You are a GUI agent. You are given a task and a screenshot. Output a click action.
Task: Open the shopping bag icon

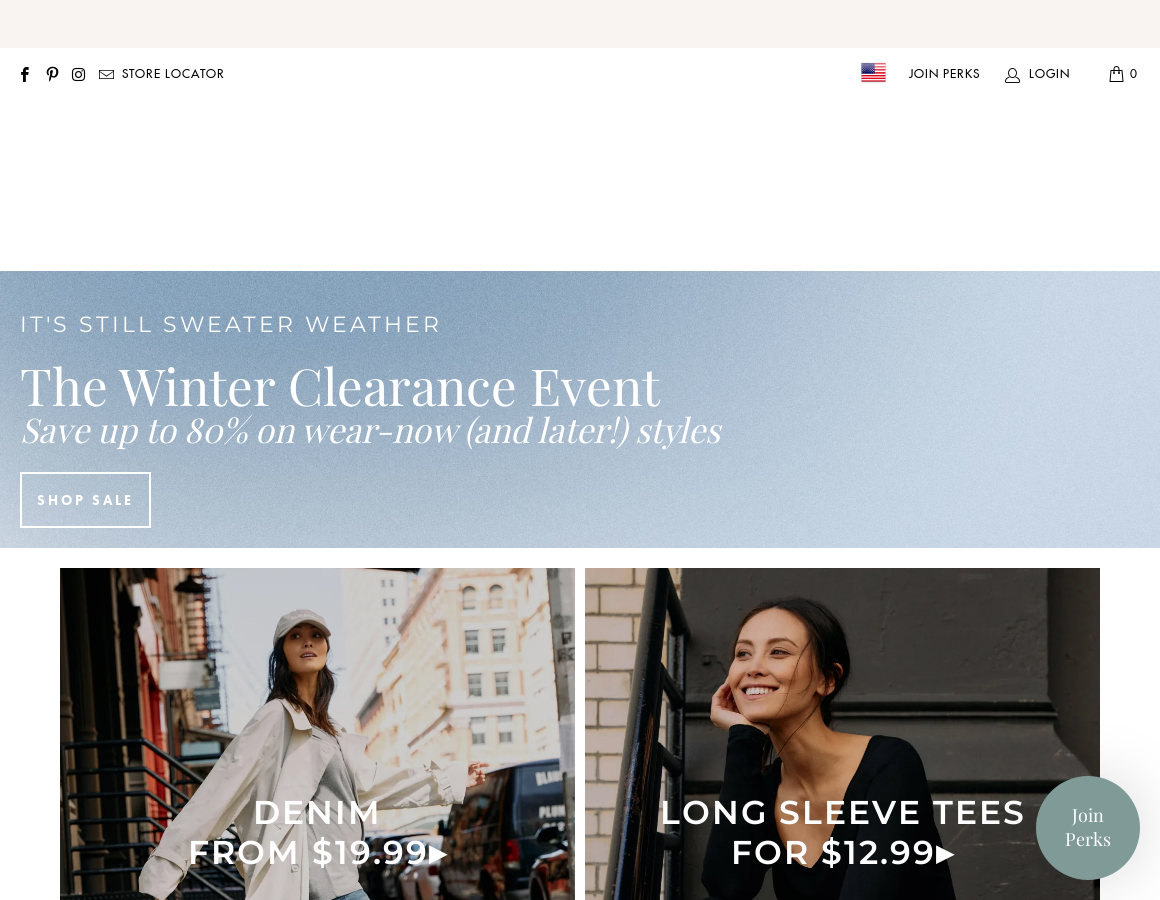[1116, 74]
